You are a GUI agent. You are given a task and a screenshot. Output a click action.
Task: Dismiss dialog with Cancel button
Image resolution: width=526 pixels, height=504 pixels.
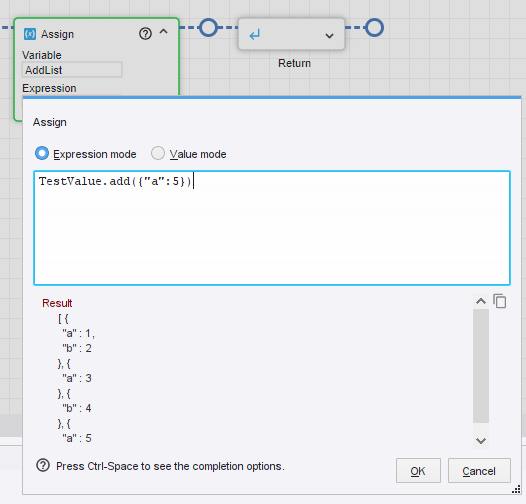[x=479, y=471]
